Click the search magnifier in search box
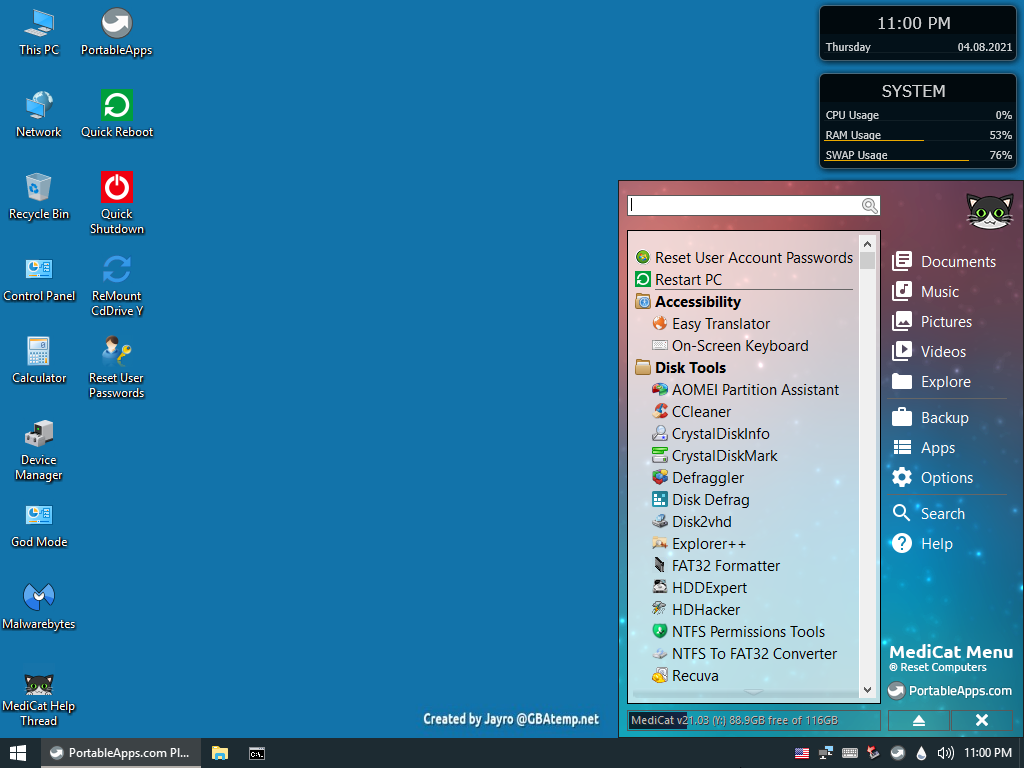Screen dimensions: 1024x768 tap(869, 206)
